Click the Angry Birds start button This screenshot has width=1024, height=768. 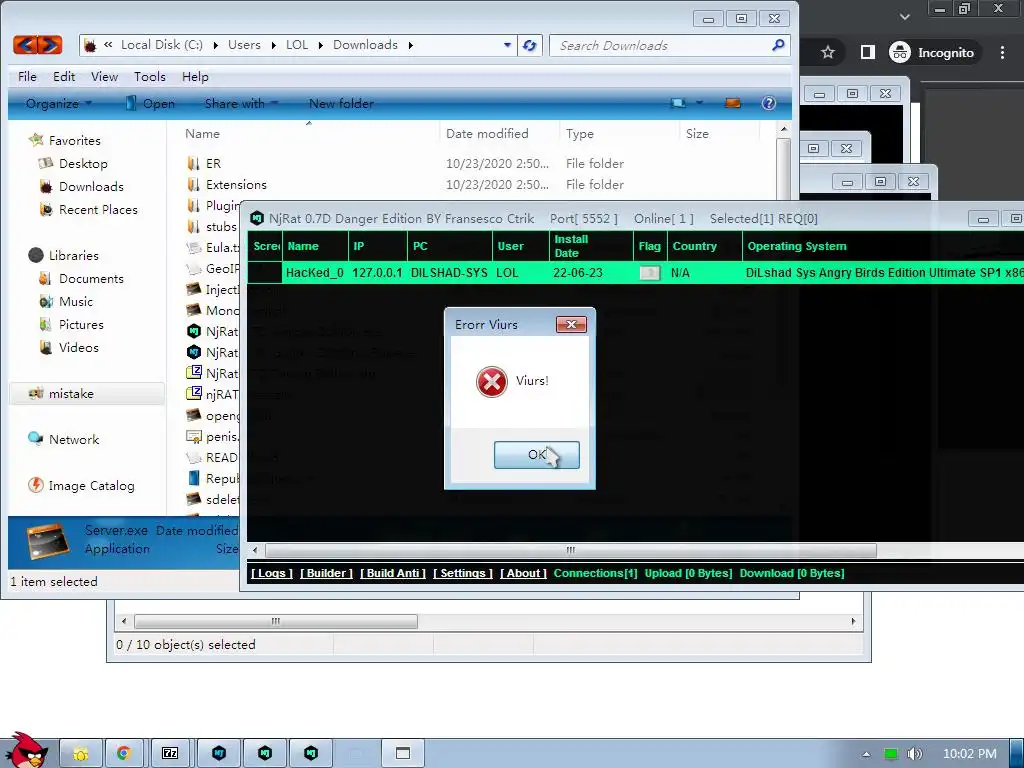pyautogui.click(x=25, y=751)
